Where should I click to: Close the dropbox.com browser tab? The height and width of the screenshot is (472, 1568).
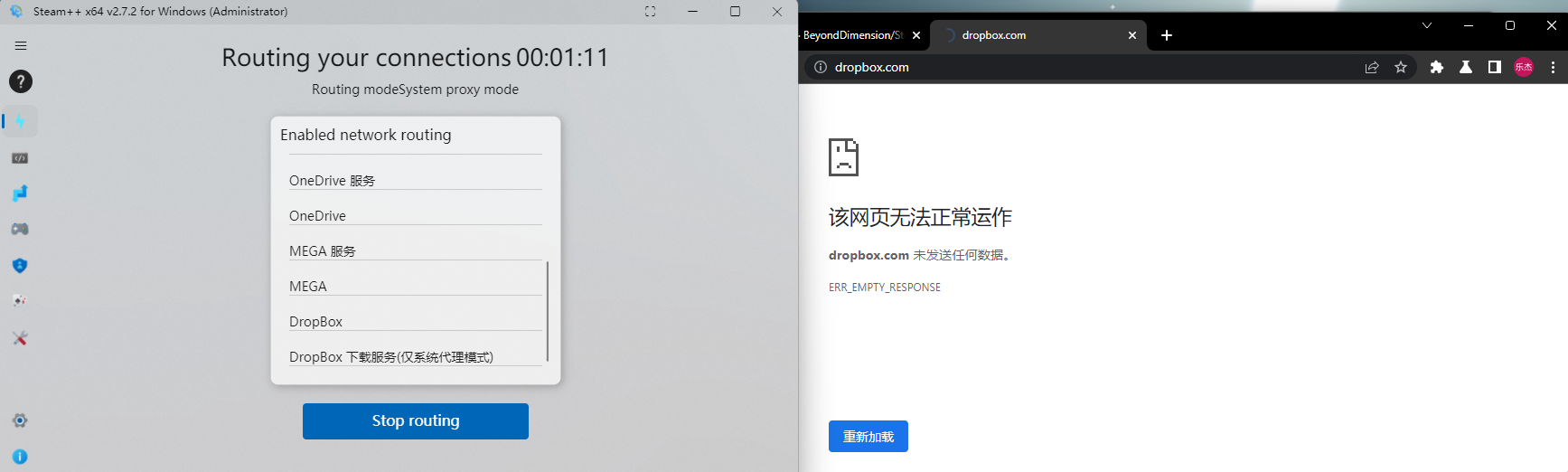click(x=1132, y=35)
